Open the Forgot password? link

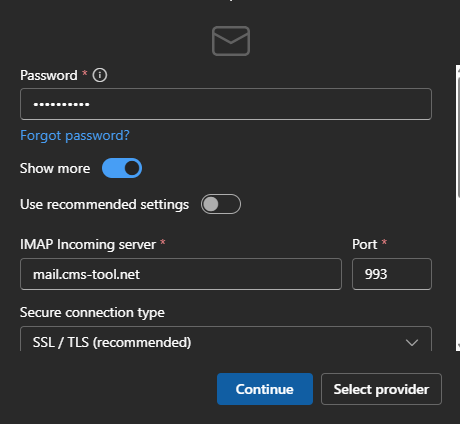click(x=75, y=136)
